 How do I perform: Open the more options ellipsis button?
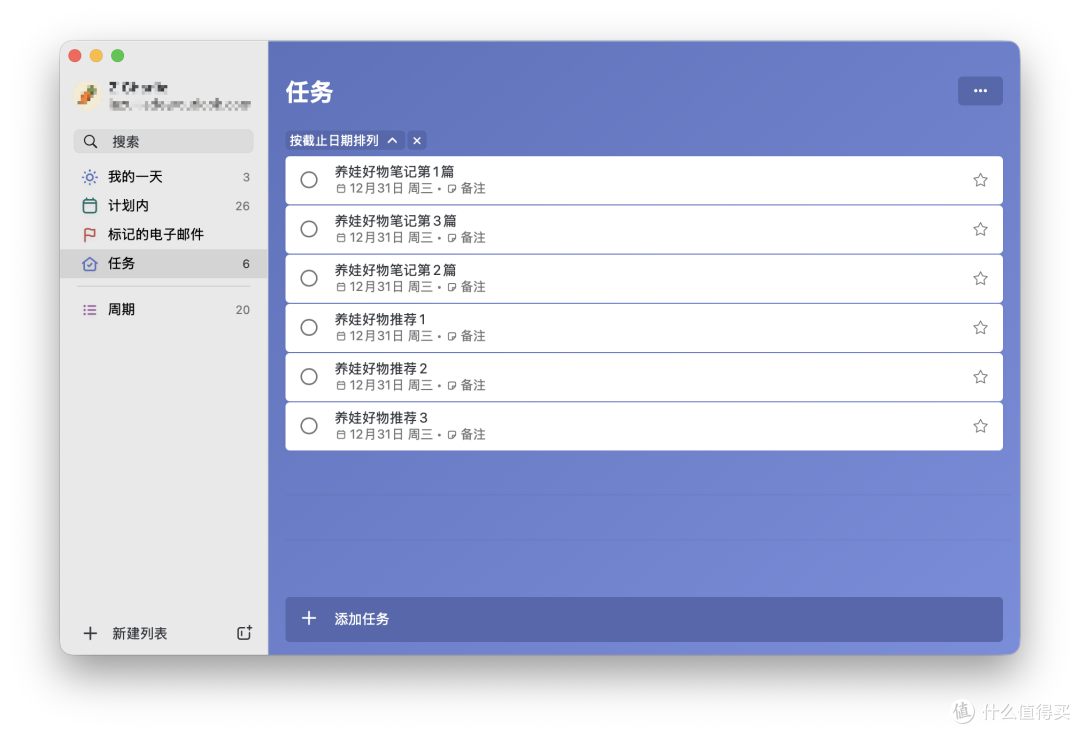(979, 91)
